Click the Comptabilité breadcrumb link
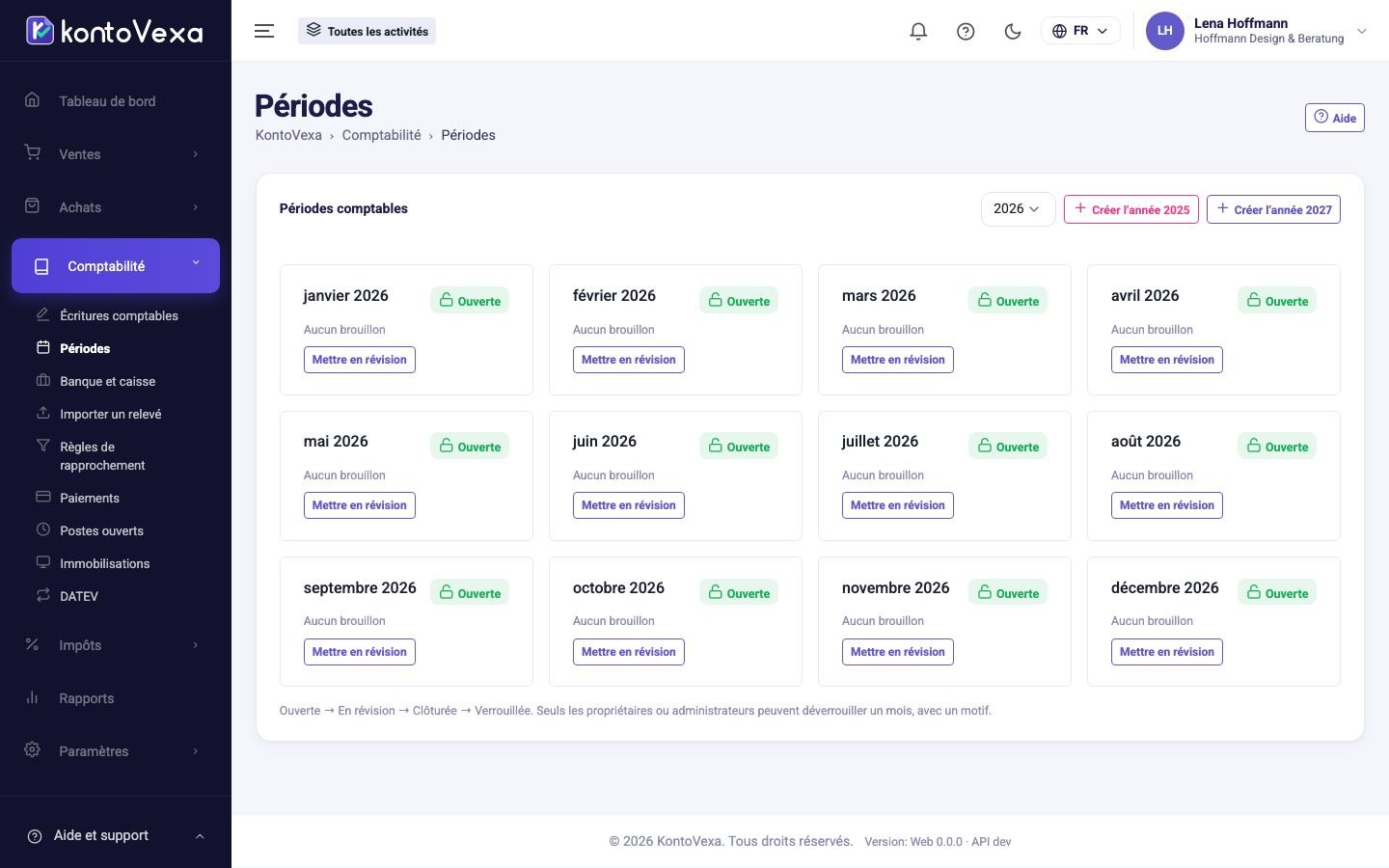The image size is (1389, 868). (x=381, y=135)
